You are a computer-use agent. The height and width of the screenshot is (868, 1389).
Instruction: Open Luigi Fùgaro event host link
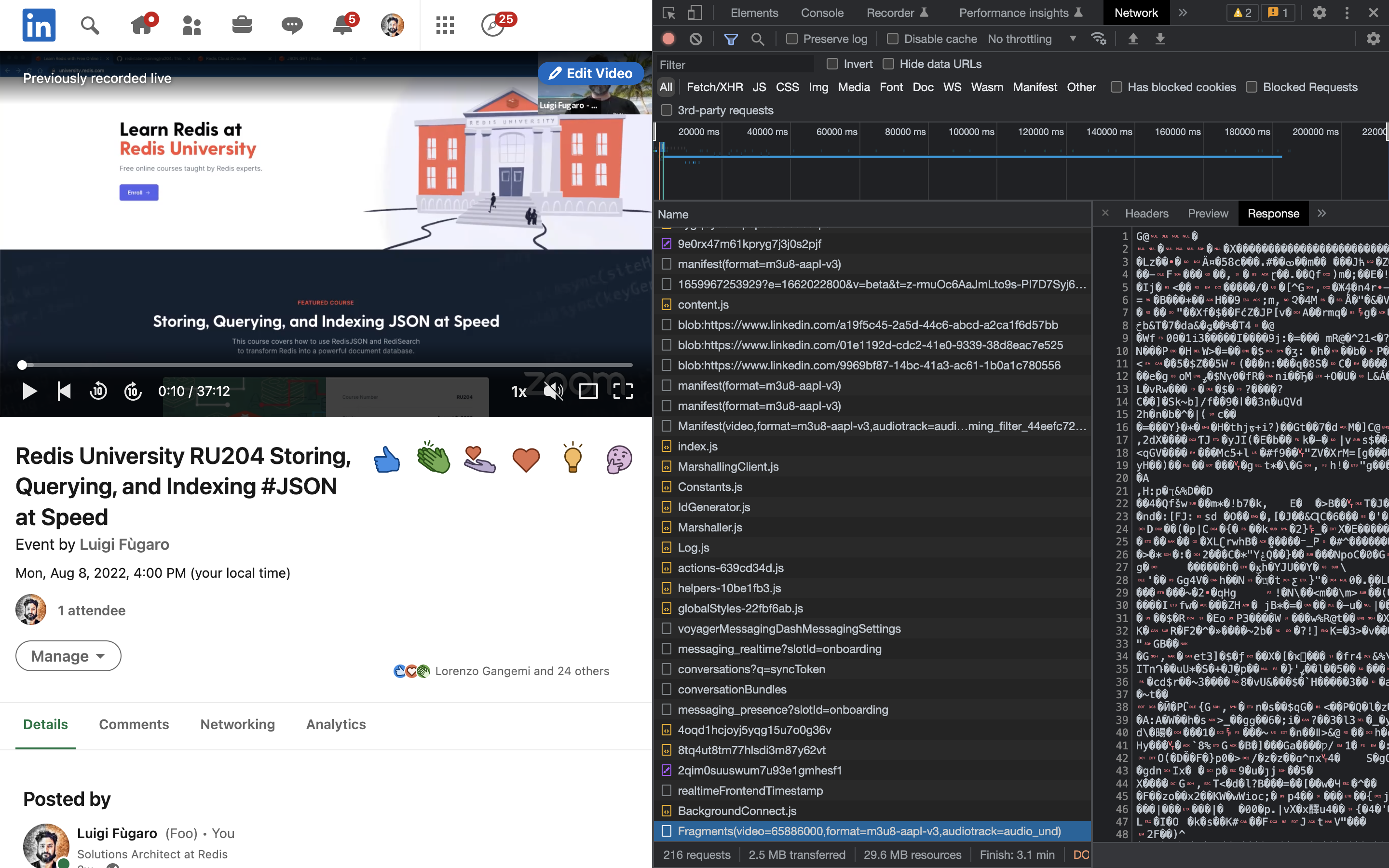click(124, 544)
